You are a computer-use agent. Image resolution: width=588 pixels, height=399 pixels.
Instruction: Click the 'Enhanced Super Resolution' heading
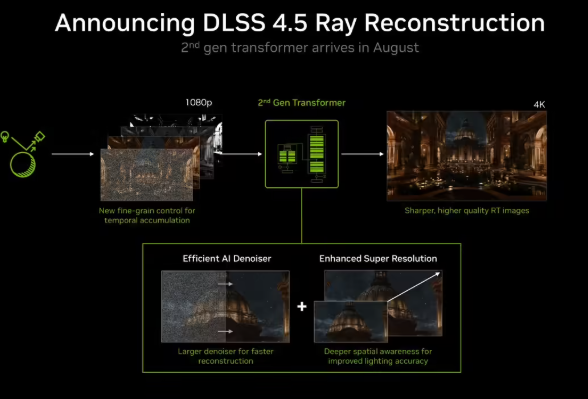click(x=378, y=258)
